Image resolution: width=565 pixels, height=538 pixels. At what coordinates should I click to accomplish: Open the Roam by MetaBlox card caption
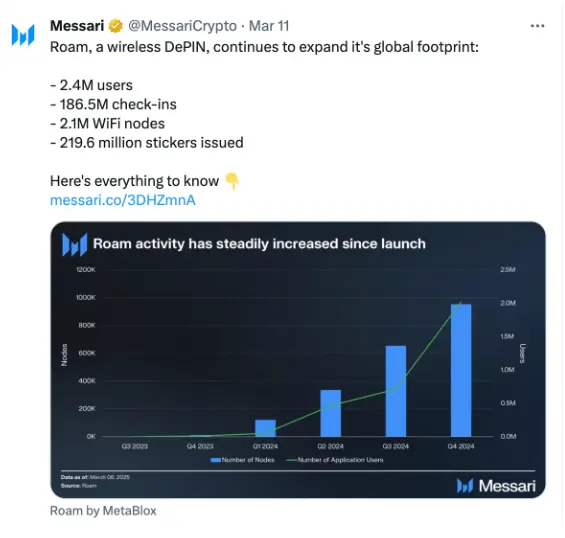click(x=103, y=511)
